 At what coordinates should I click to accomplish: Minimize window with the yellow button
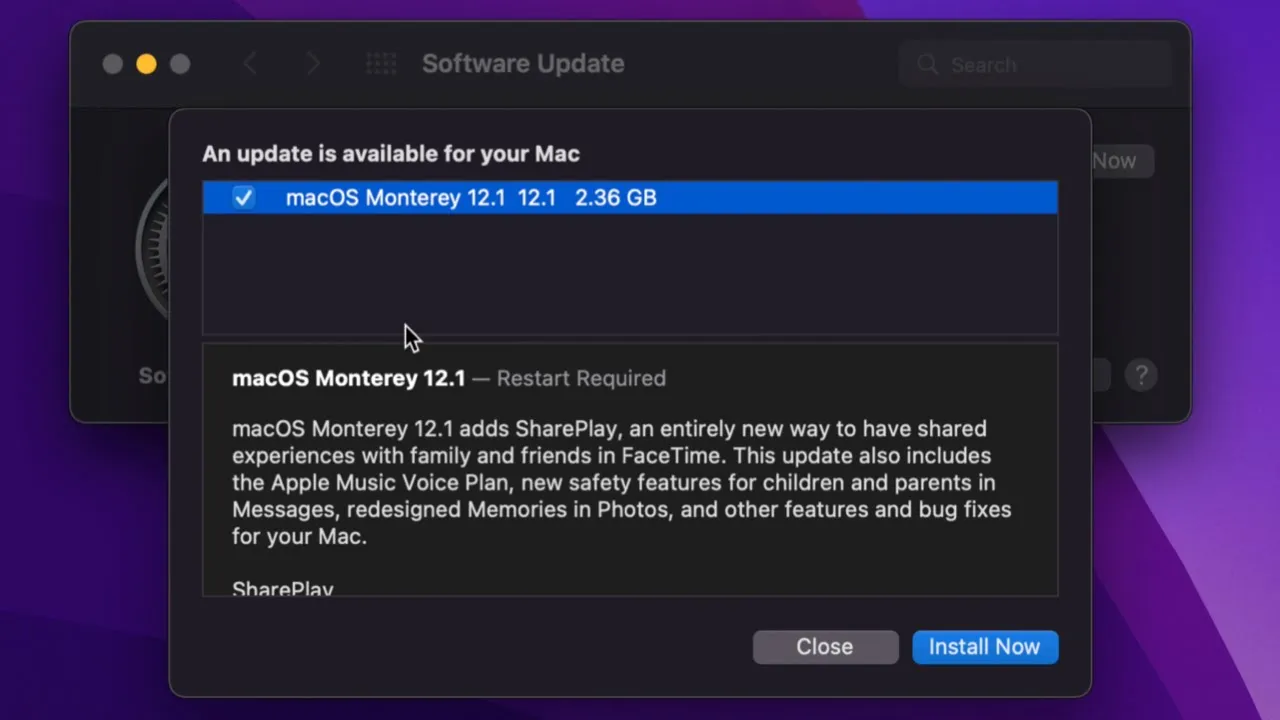click(x=146, y=64)
